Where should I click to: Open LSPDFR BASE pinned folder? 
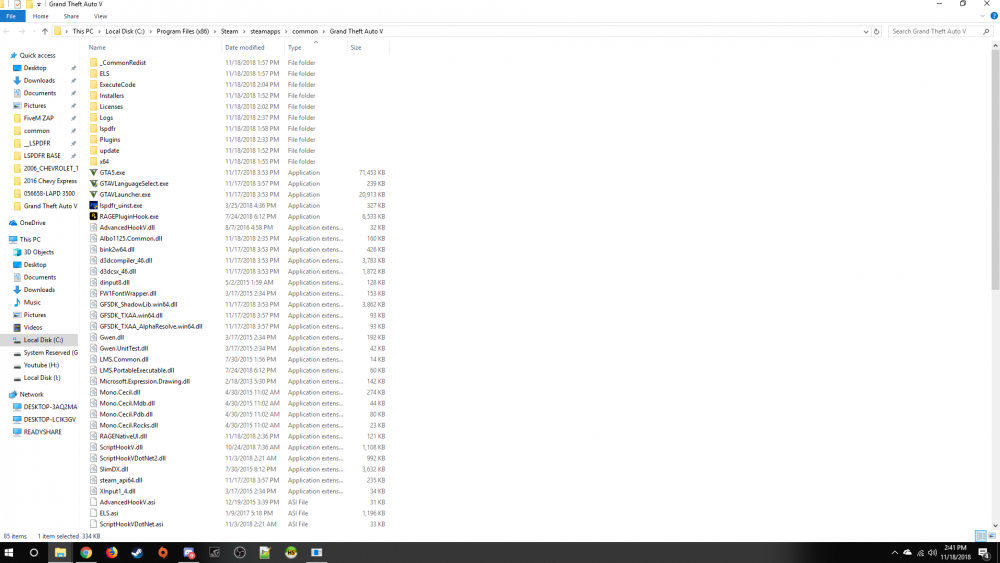(42, 156)
